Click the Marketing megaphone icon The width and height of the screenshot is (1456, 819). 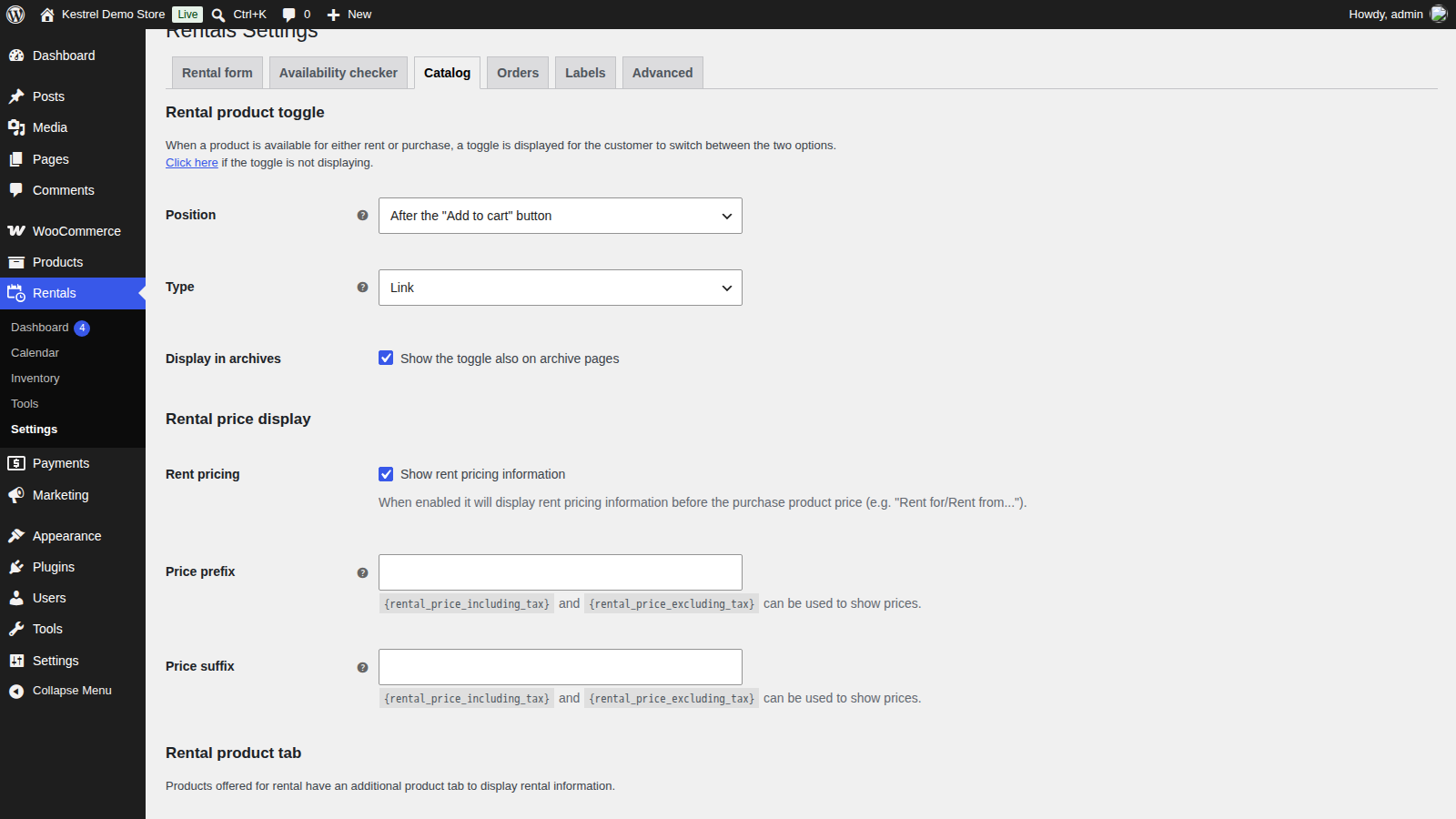click(16, 495)
